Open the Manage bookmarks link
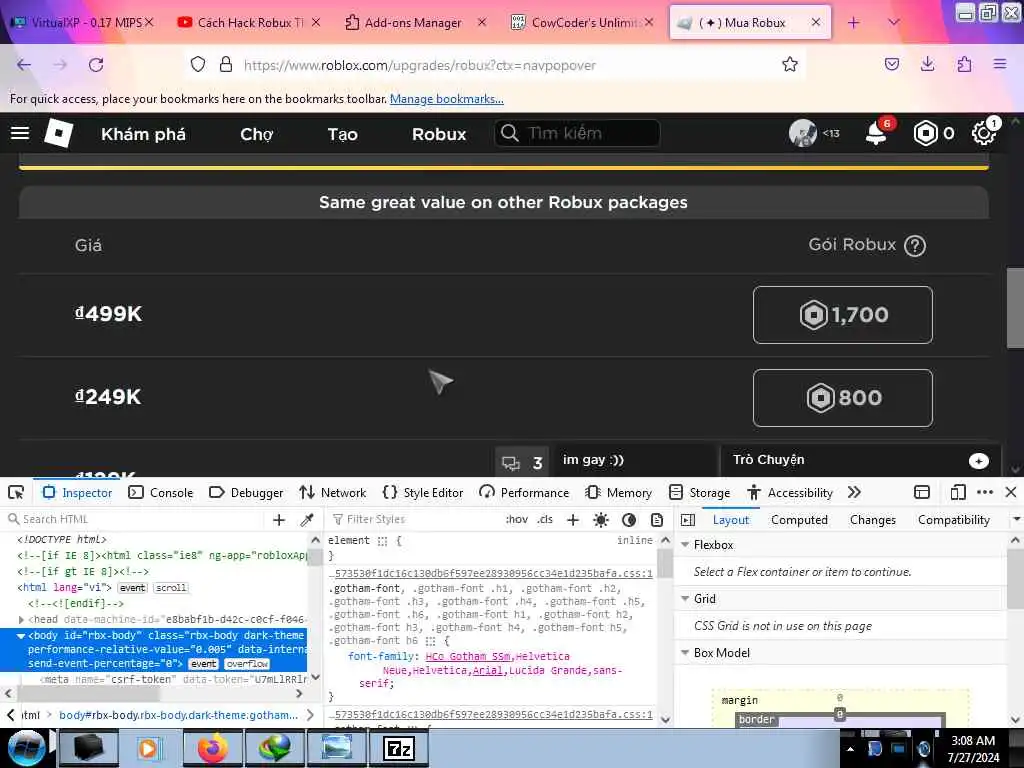 (447, 99)
